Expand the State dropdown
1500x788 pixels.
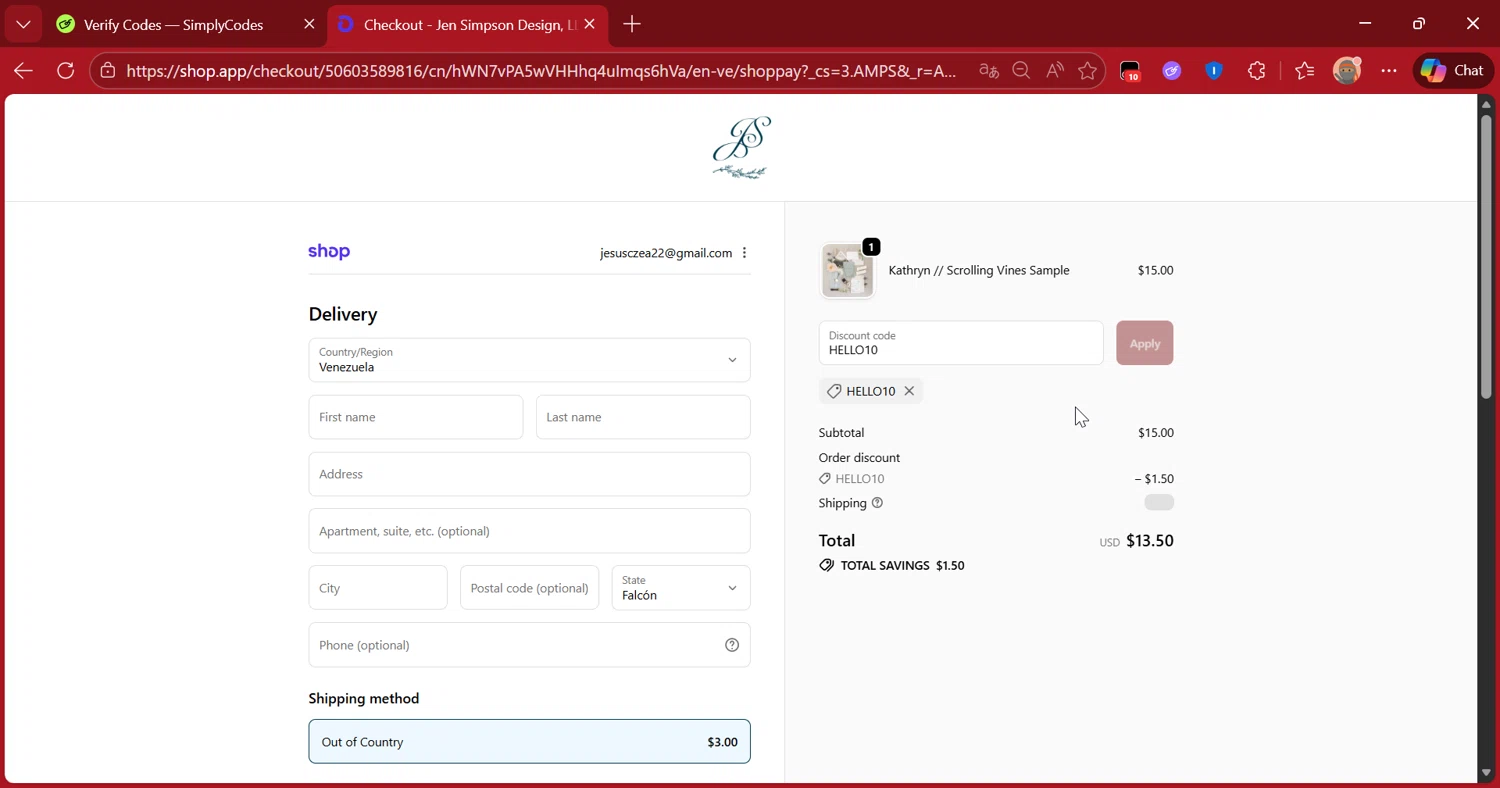[x=681, y=588]
